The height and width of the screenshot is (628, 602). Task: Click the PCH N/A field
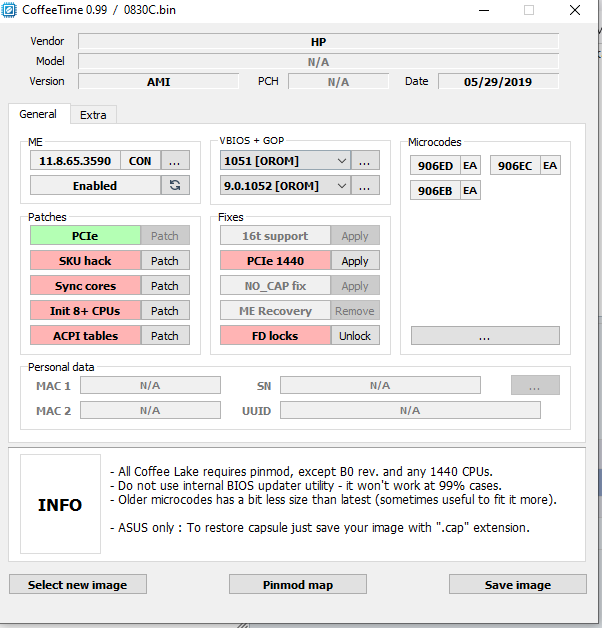(x=338, y=82)
